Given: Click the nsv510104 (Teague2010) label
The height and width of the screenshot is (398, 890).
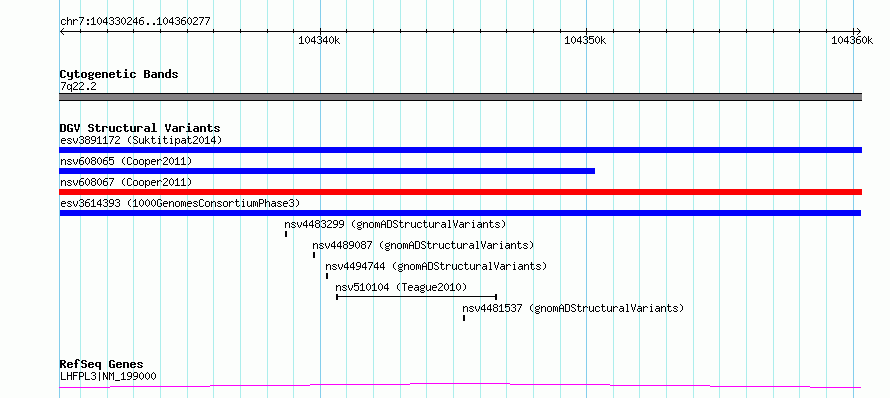Looking at the screenshot, I should click(401, 287).
